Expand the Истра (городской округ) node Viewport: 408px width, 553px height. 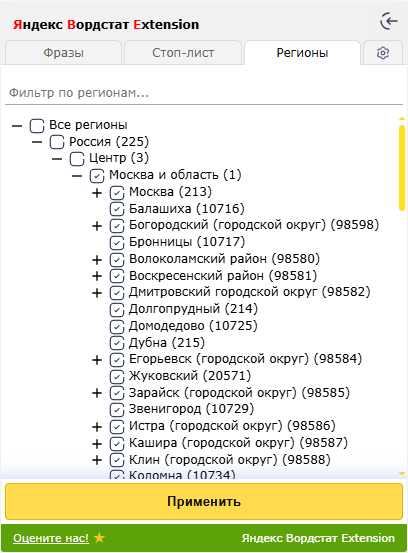tap(97, 427)
